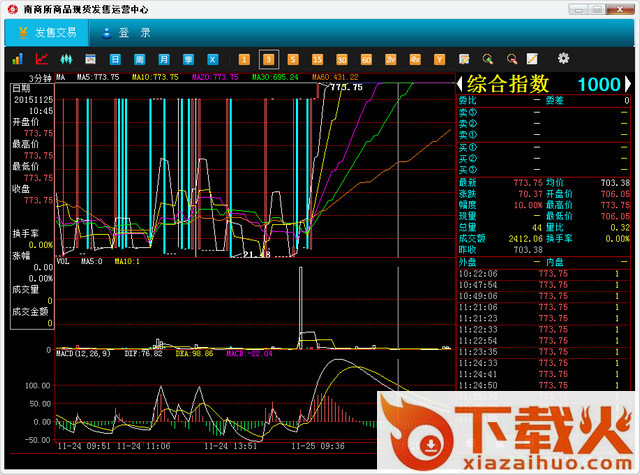Close the trading window
The image size is (640, 475).
[620, 9]
